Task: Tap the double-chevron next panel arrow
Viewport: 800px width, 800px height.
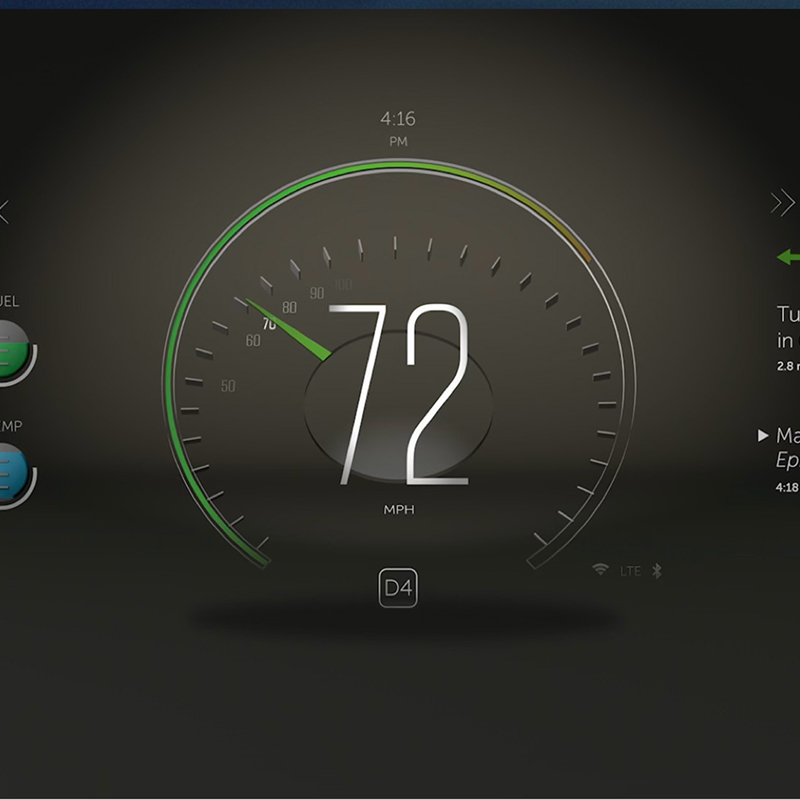Action: [x=783, y=203]
